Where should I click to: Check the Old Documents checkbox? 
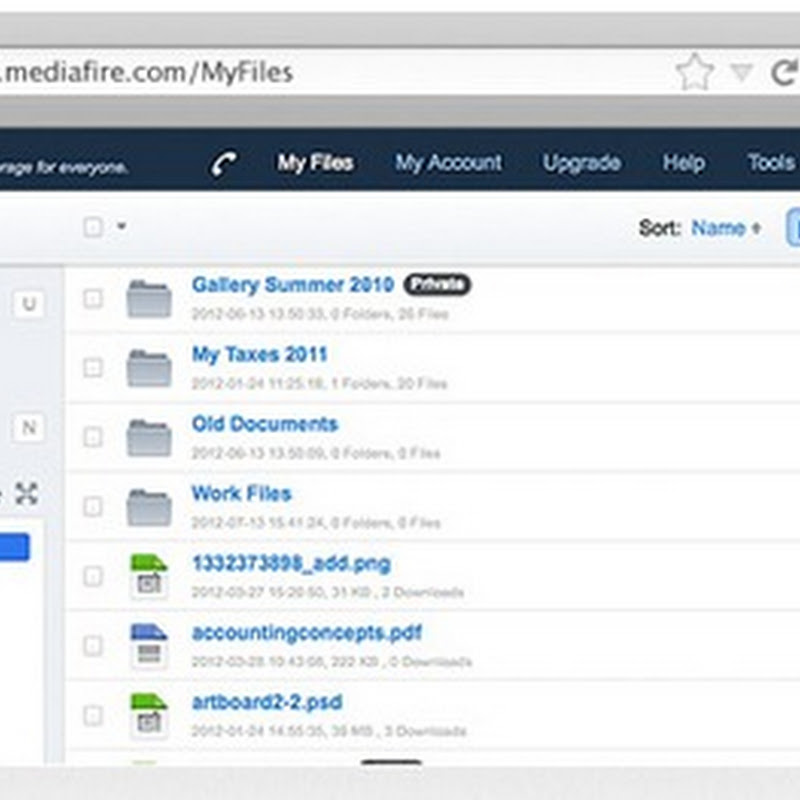click(93, 437)
